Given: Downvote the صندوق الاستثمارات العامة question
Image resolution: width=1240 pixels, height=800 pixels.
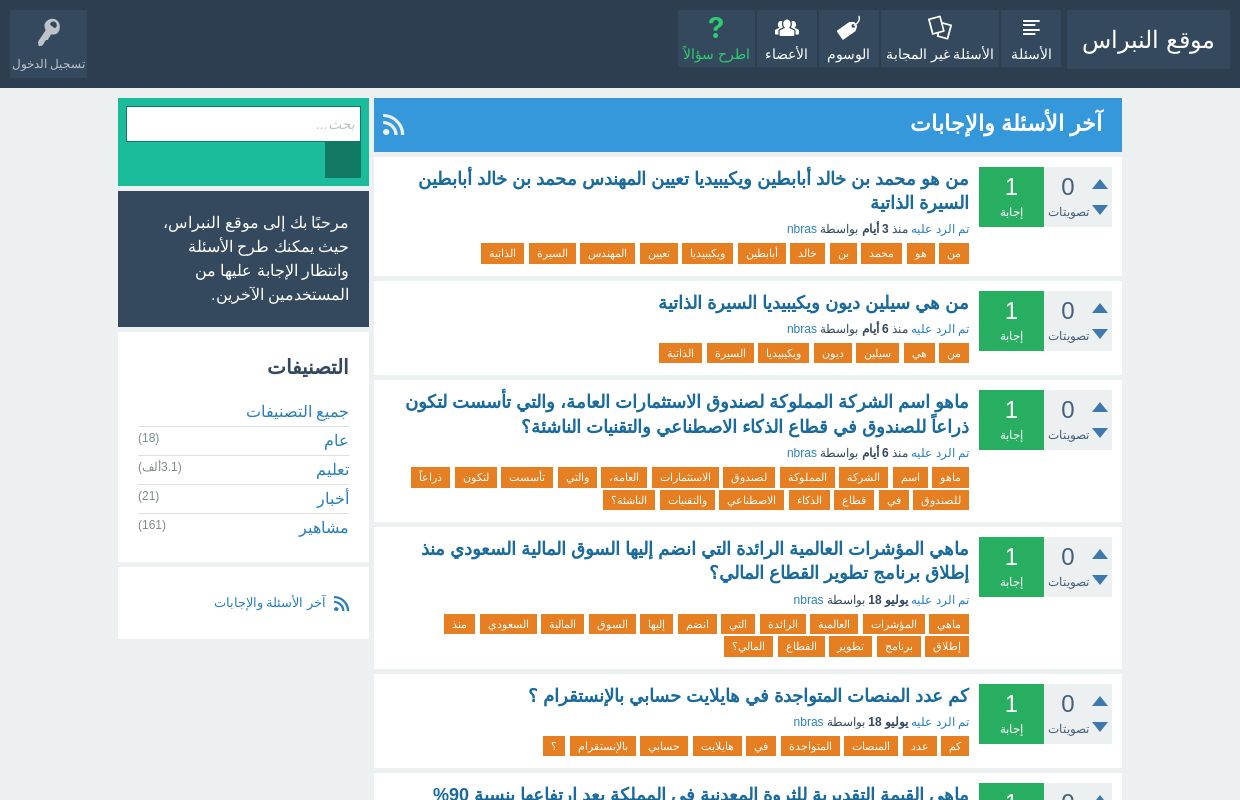Looking at the screenshot, I should pyautogui.click(x=1100, y=433).
